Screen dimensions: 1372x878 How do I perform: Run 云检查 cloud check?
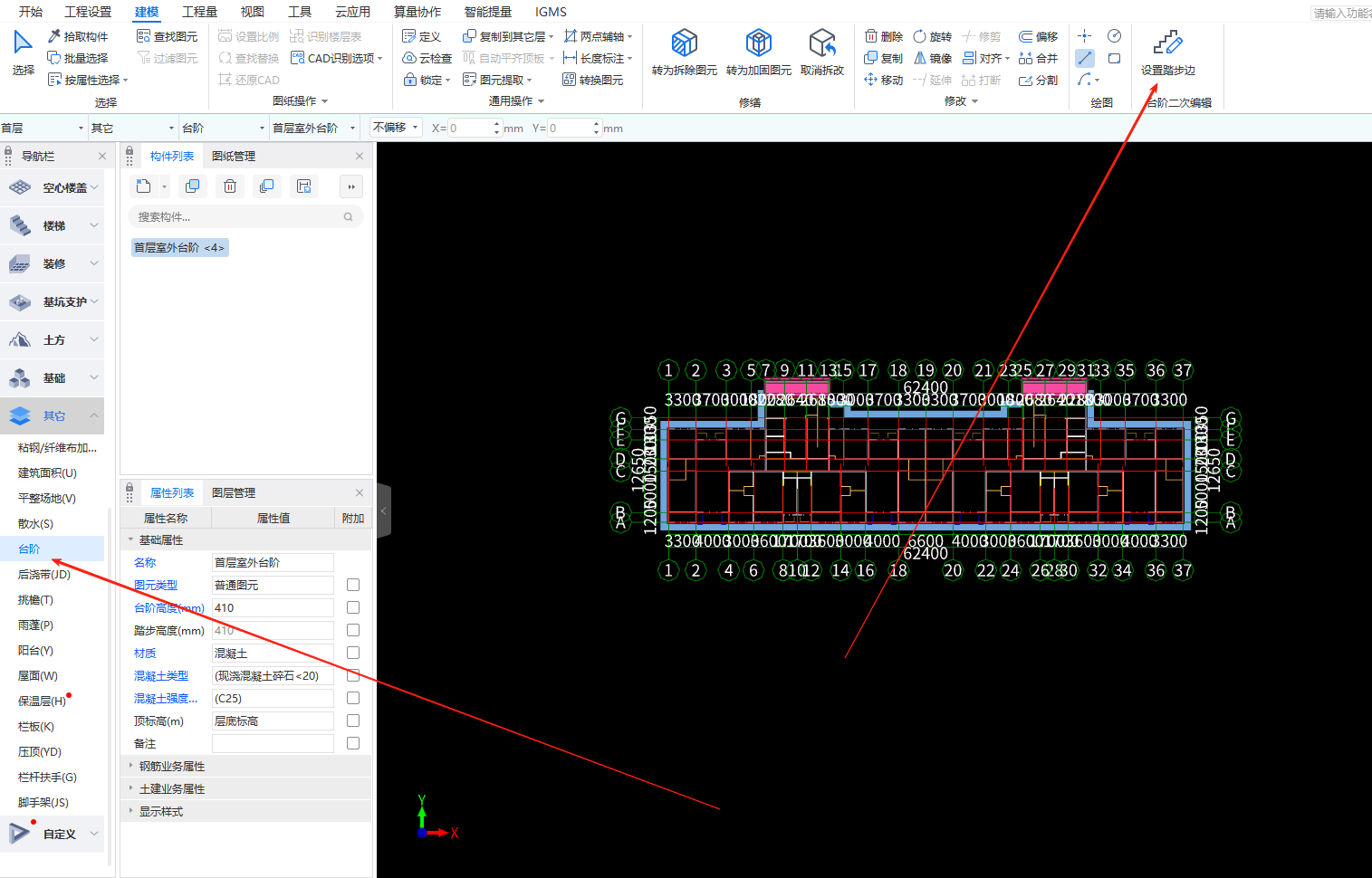(427, 58)
